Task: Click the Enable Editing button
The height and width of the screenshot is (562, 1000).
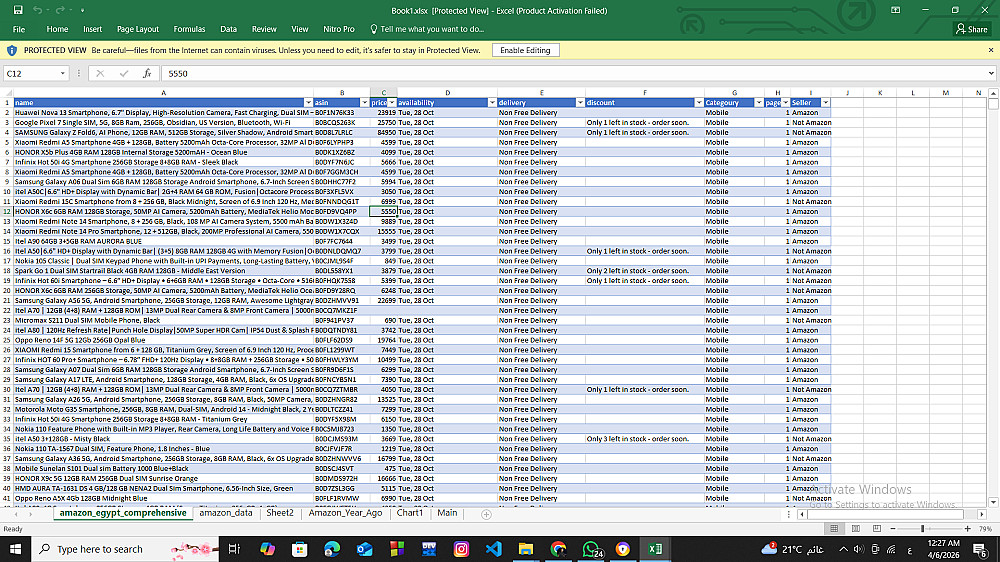Action: point(525,50)
